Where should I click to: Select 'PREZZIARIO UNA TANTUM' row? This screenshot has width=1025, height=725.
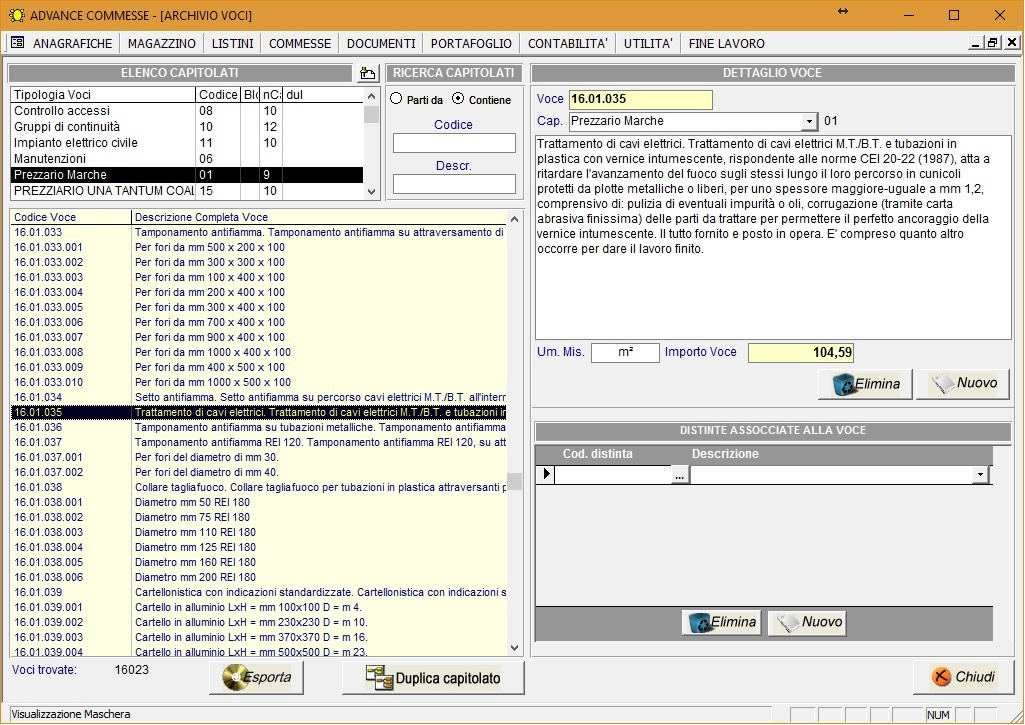pos(187,191)
